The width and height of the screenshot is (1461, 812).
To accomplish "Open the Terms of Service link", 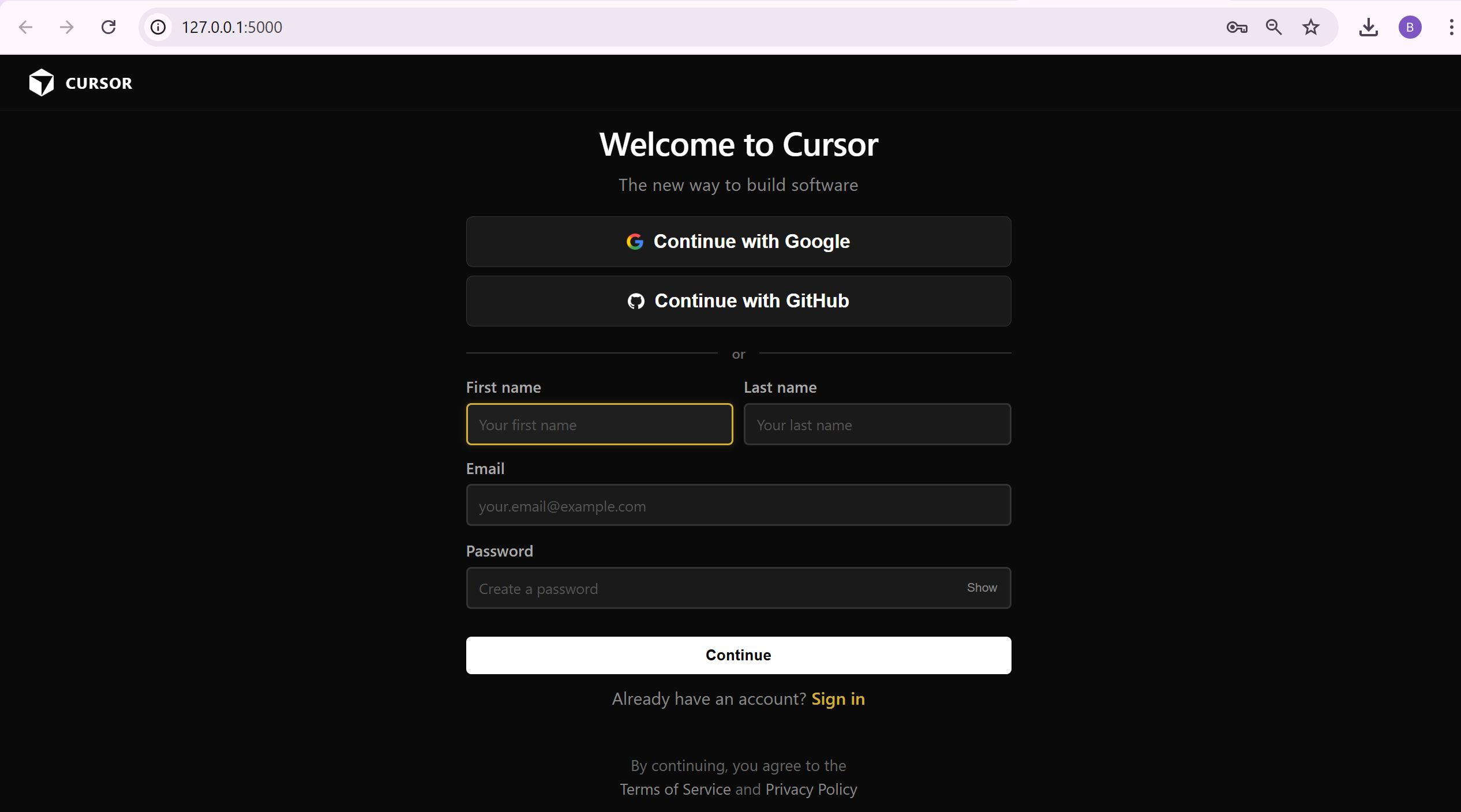I will [674, 789].
